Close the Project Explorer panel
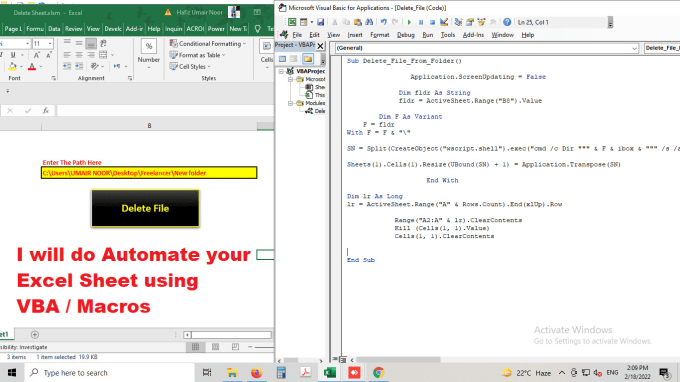This screenshot has height=382, width=680. coord(320,46)
